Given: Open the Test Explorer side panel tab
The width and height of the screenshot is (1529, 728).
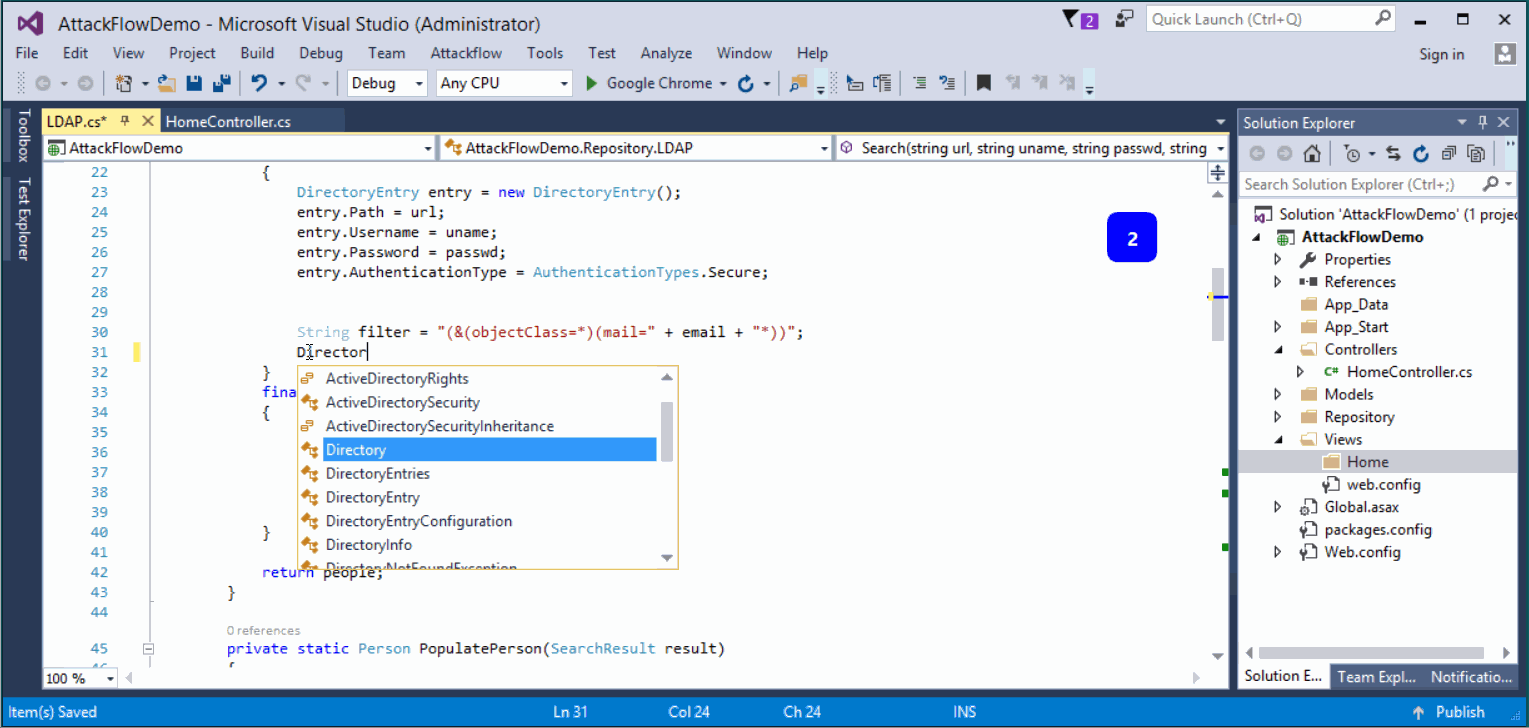Looking at the screenshot, I should 22,220.
